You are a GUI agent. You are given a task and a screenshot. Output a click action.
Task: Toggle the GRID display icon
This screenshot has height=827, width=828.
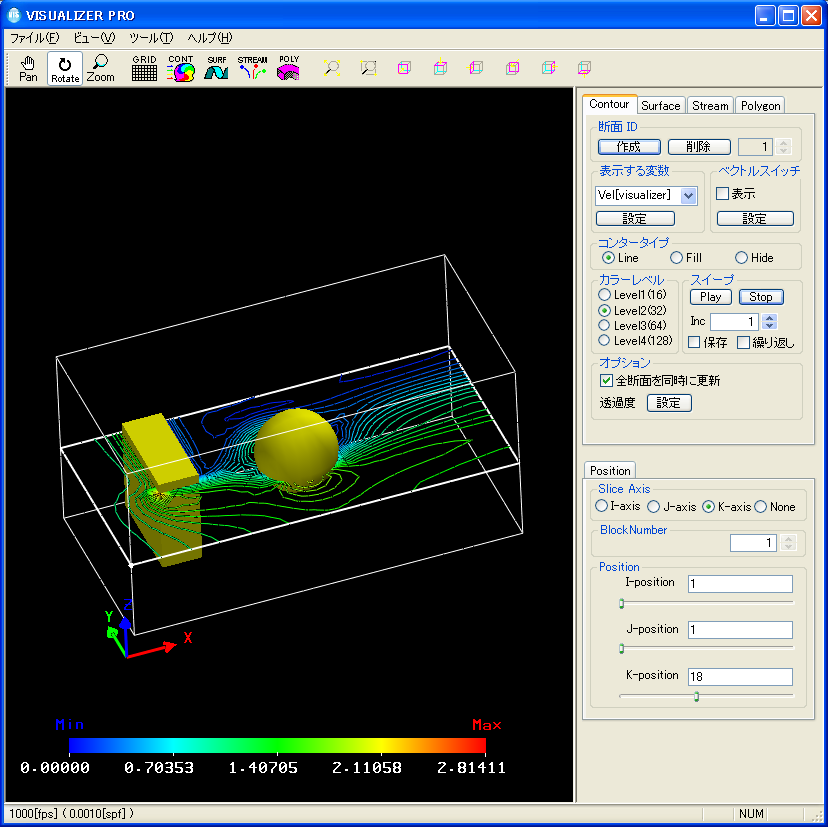144,68
